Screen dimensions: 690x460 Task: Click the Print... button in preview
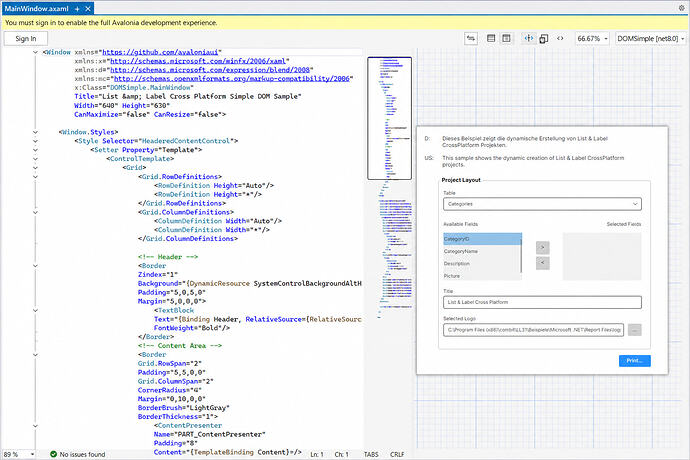click(x=635, y=361)
